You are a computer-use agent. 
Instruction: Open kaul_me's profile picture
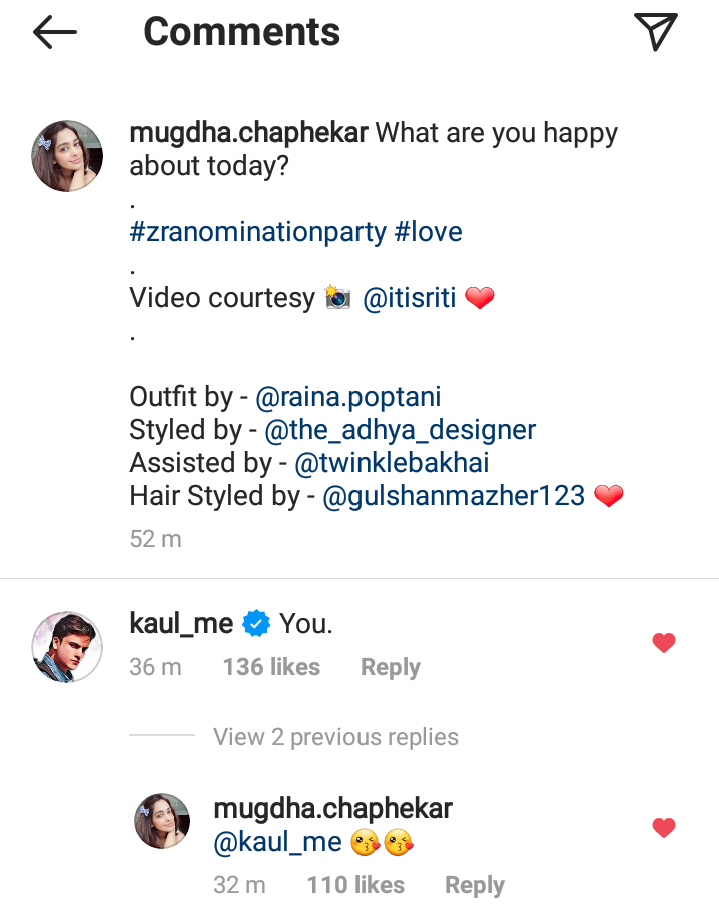[67, 647]
